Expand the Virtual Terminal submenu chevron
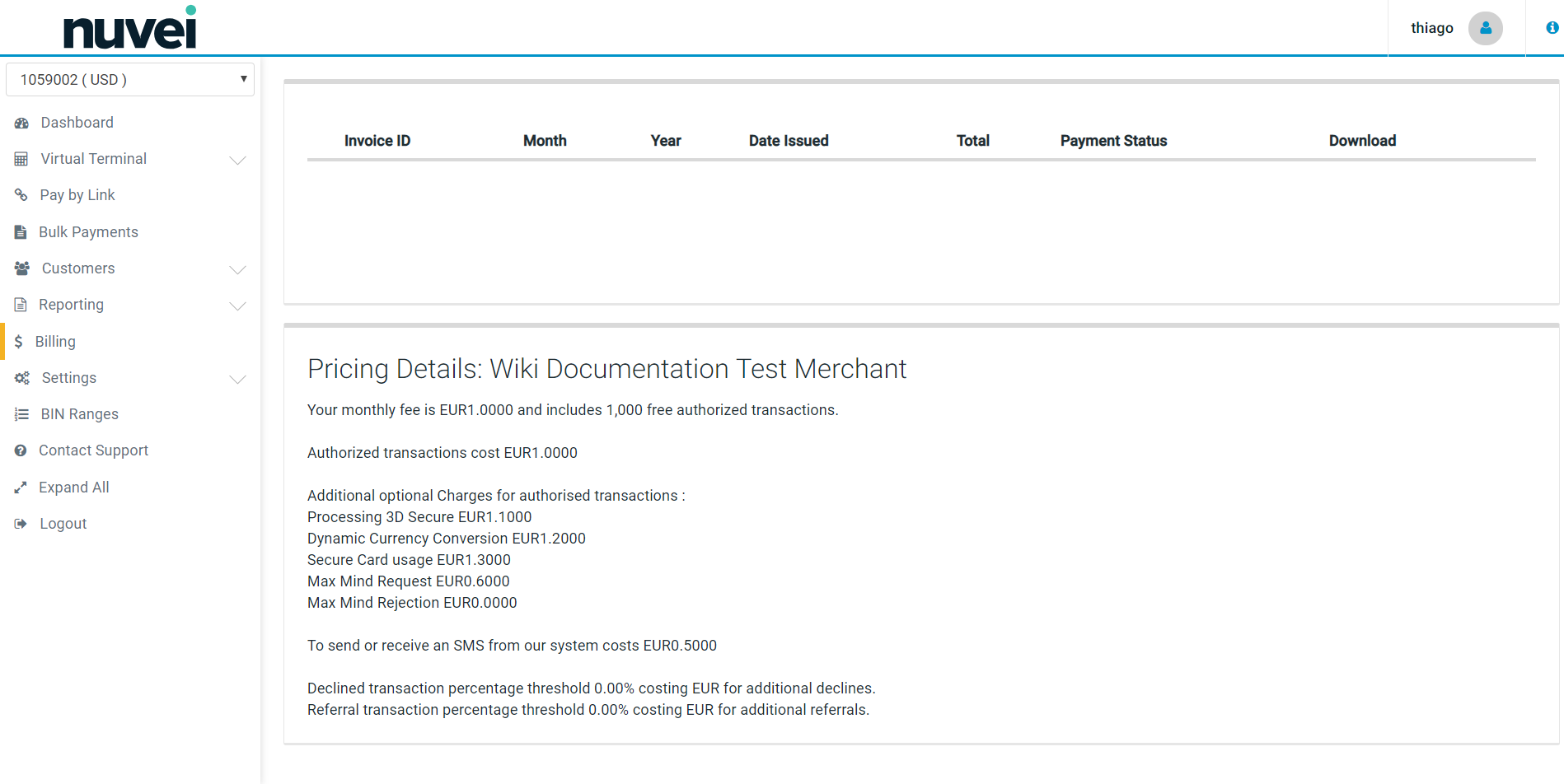 tap(237, 160)
